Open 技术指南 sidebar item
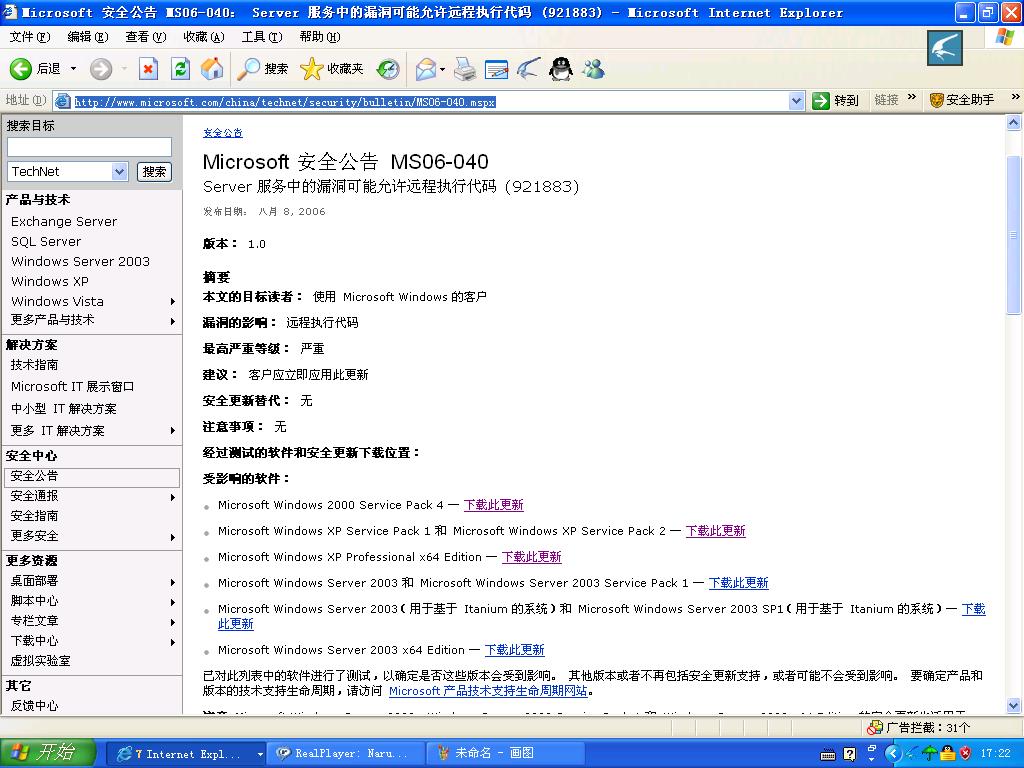Screen dimensions: 1024x768 35,365
